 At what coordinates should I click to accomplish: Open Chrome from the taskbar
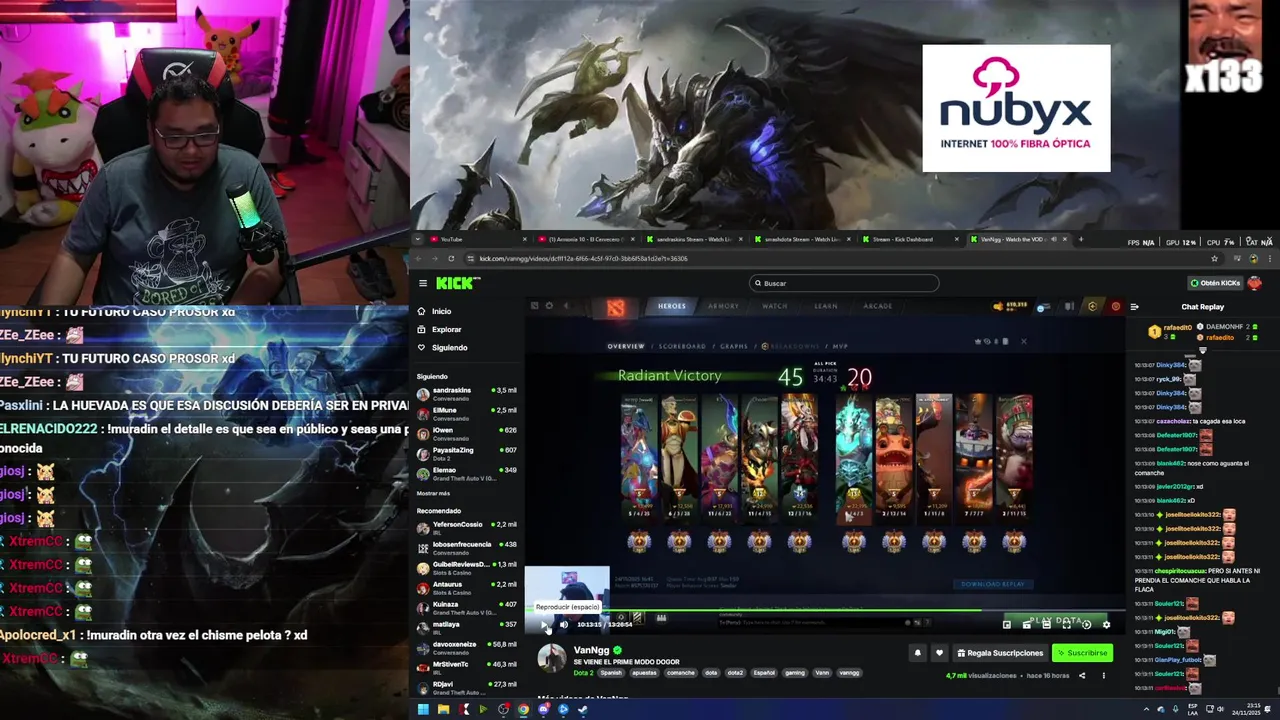(523, 709)
